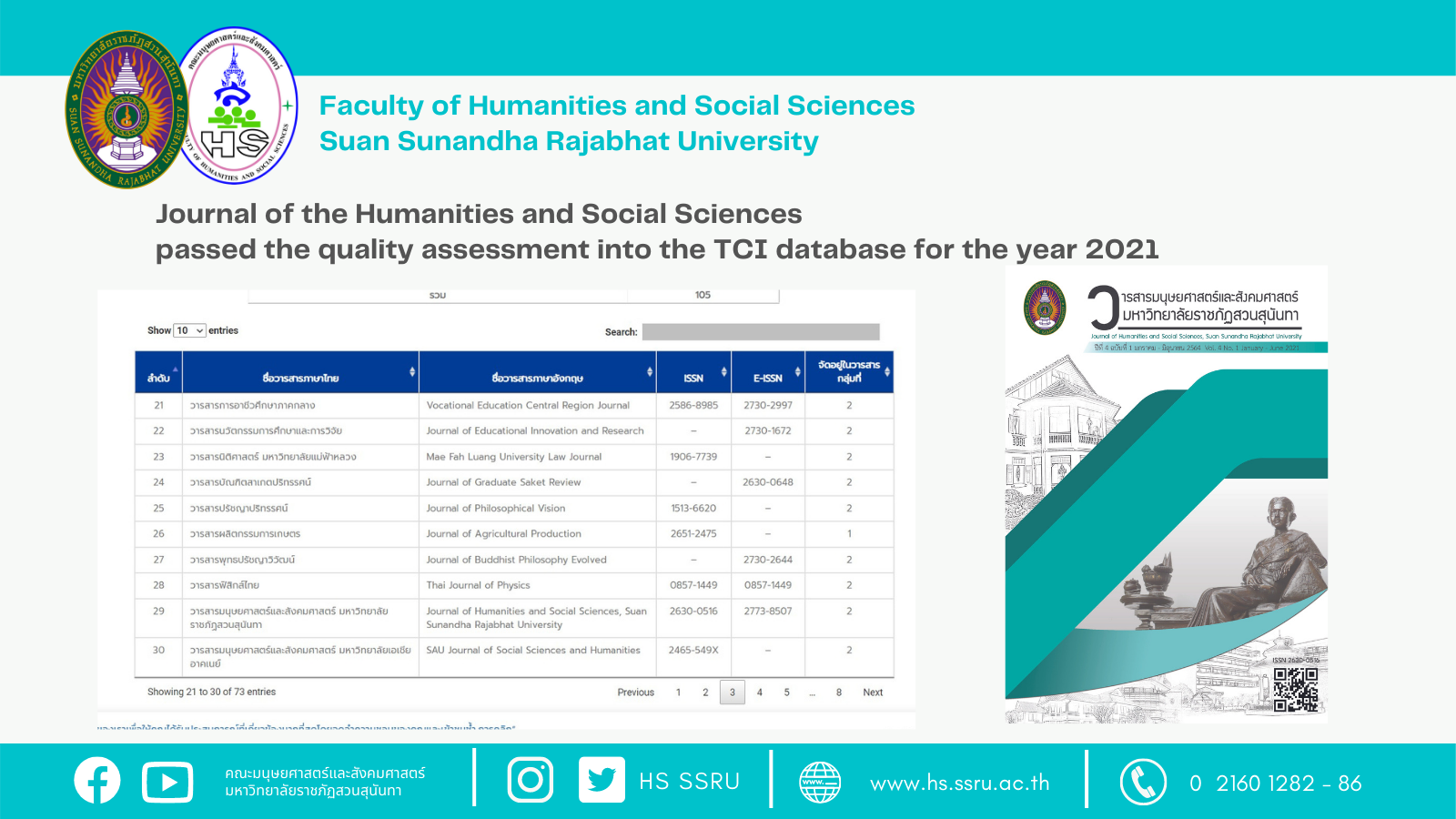
Task: Click the Facebook icon in footer
Action: [x=97, y=781]
